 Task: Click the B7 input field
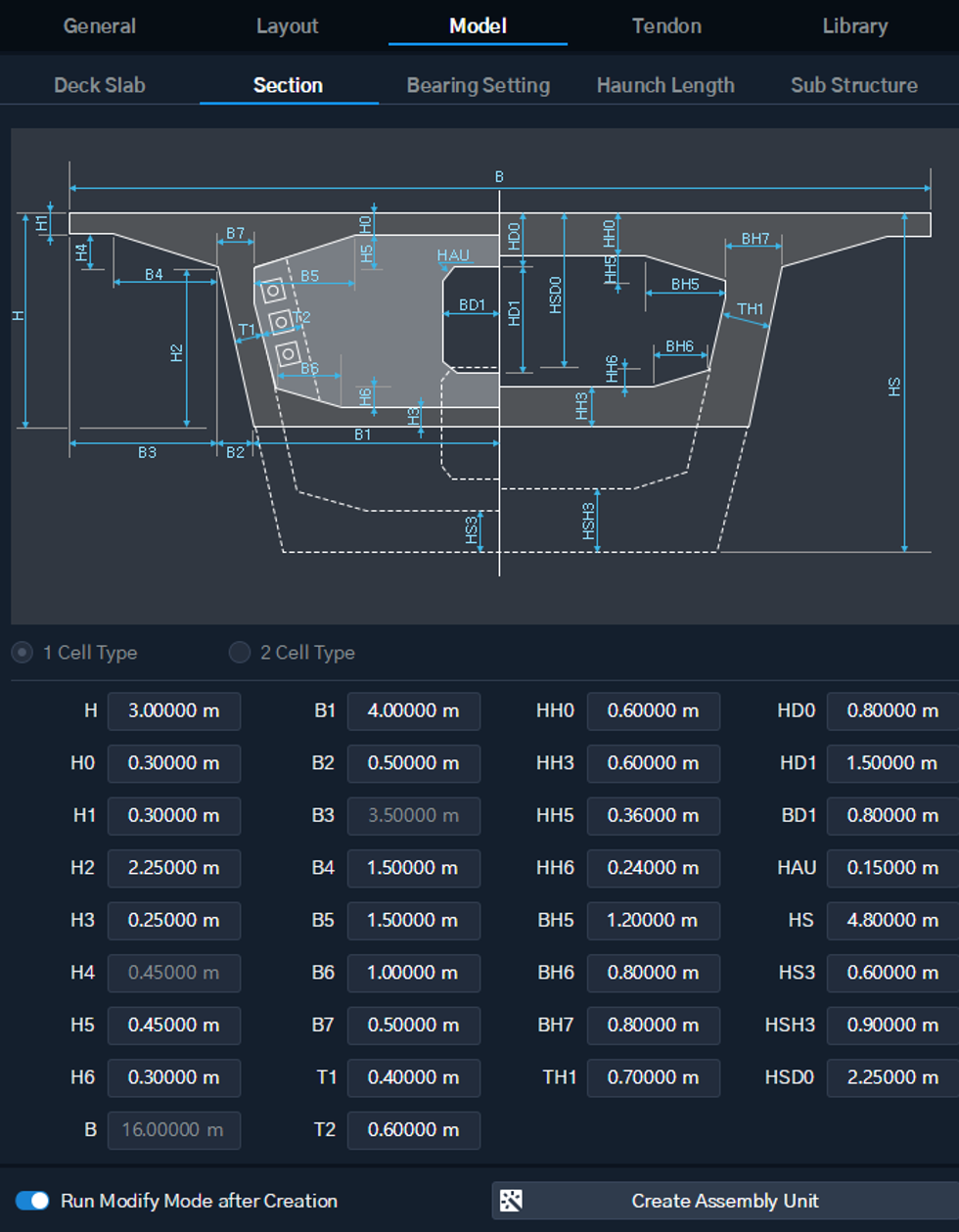click(x=414, y=1025)
